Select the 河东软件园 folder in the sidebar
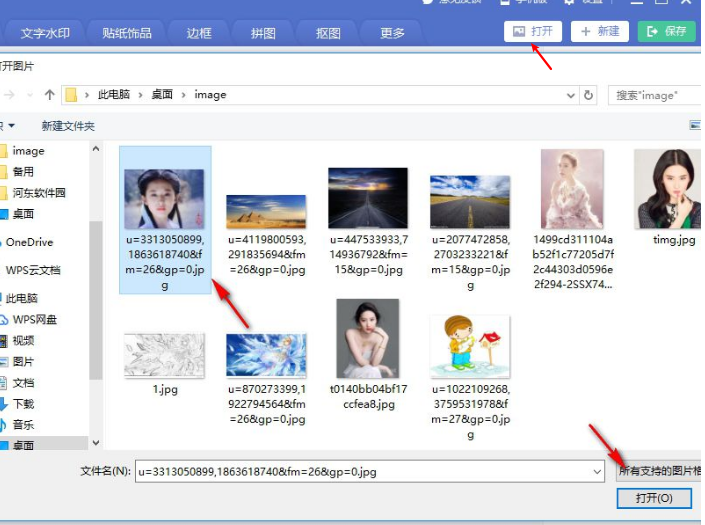705x525 pixels. (x=38, y=193)
